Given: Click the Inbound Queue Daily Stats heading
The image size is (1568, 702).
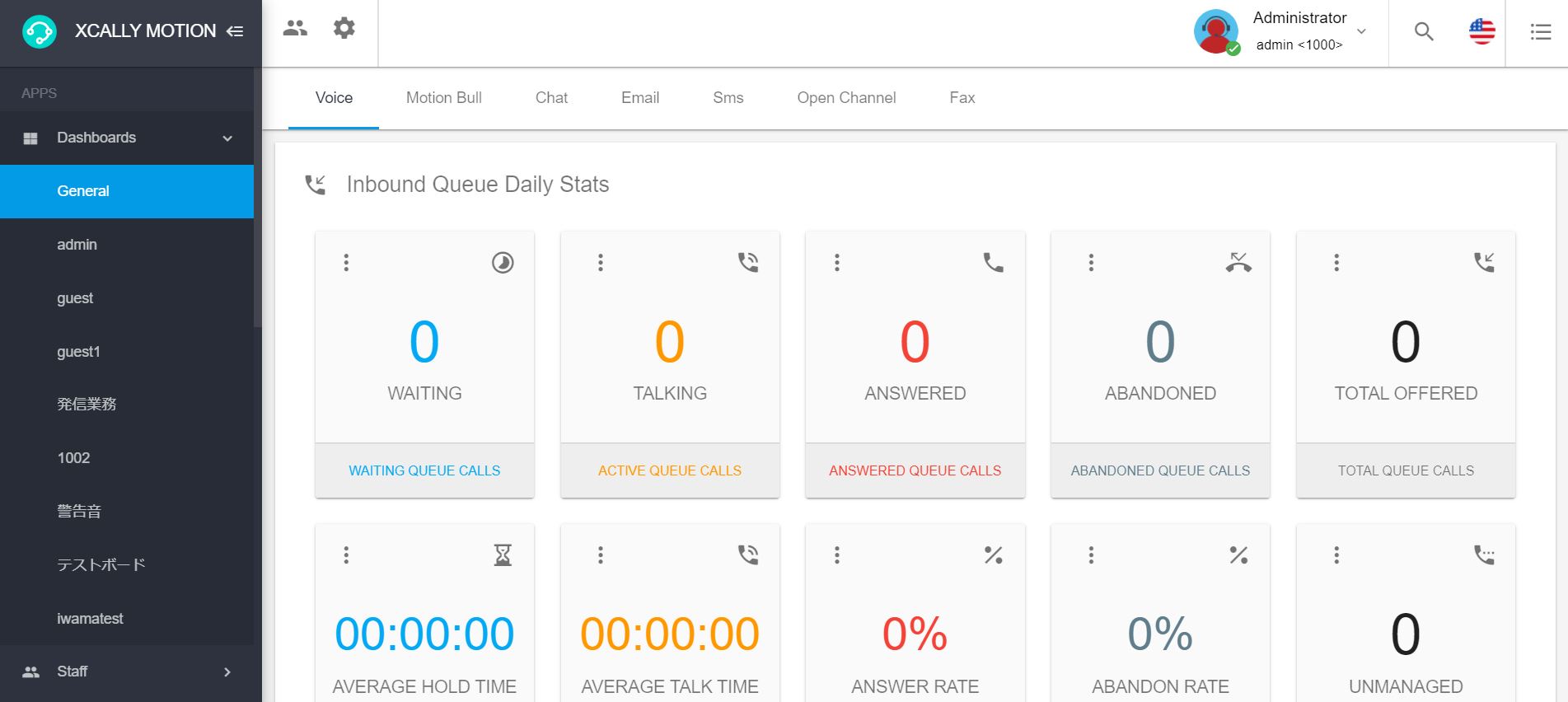Looking at the screenshot, I should (478, 185).
